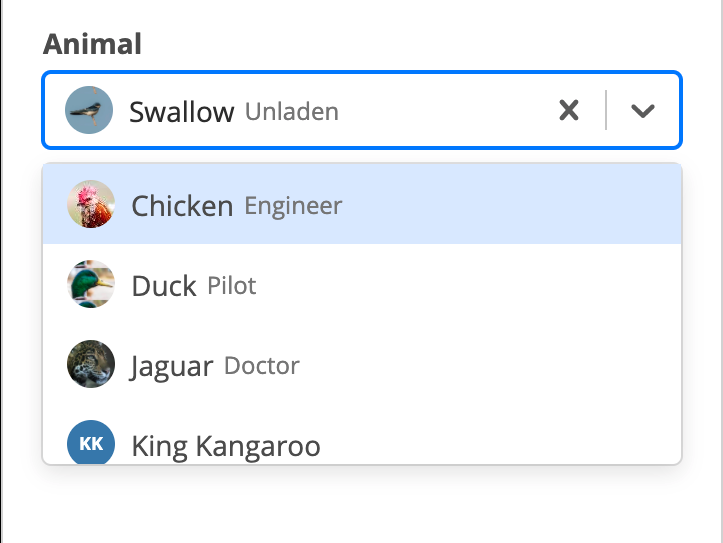Click the Engineer subtitle text
This screenshot has height=543, width=723.
[293, 206]
